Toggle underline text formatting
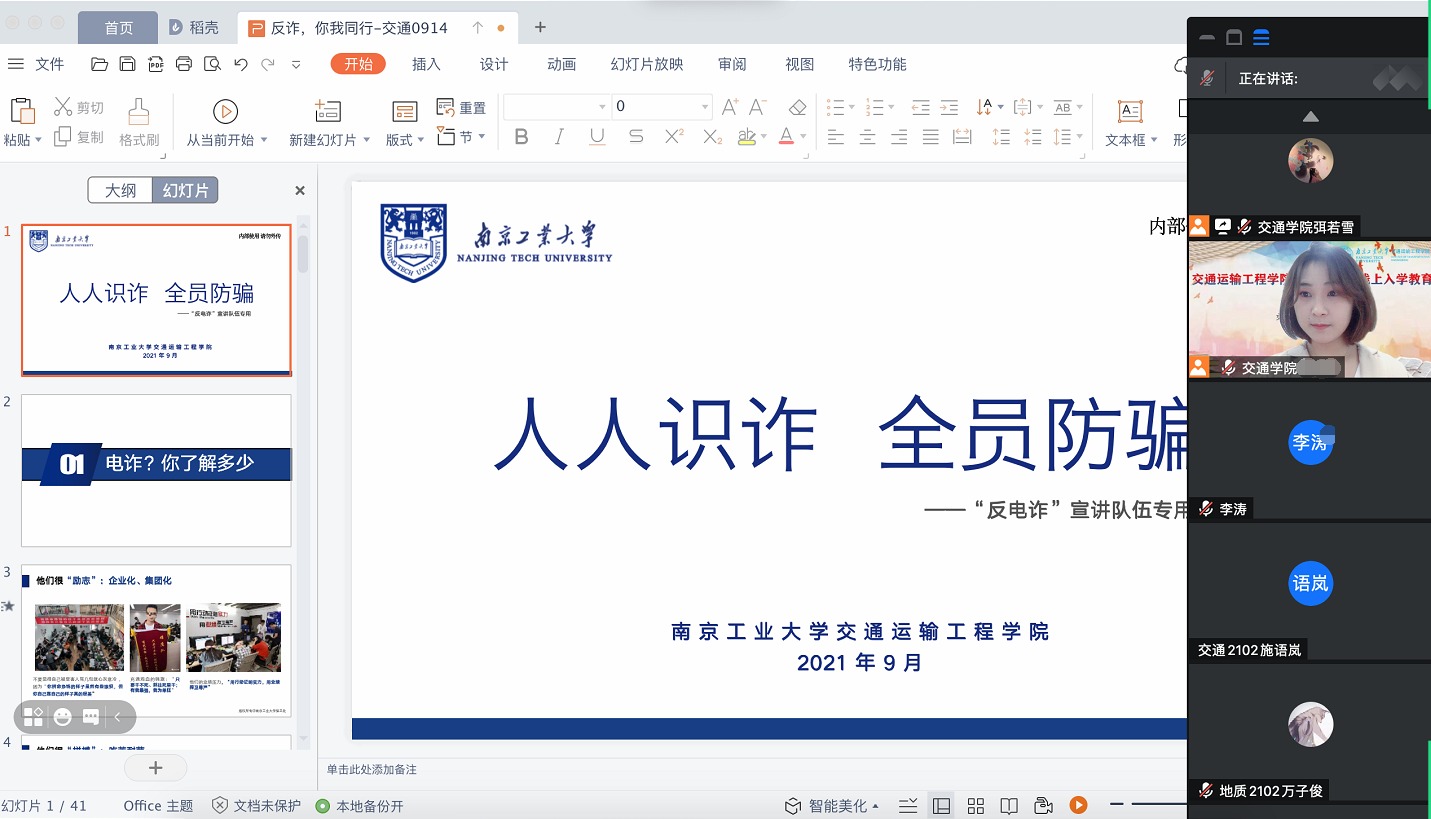Image resolution: width=1431 pixels, height=819 pixels. click(597, 137)
